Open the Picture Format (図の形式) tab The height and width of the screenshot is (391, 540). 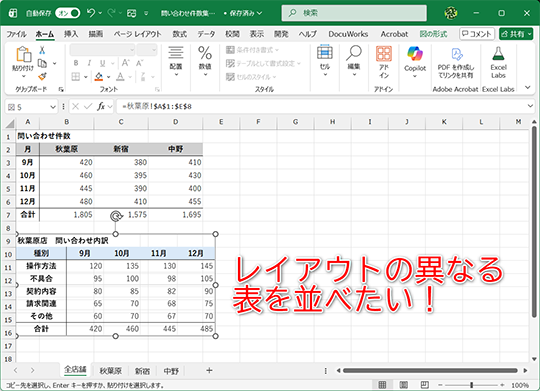(433, 34)
